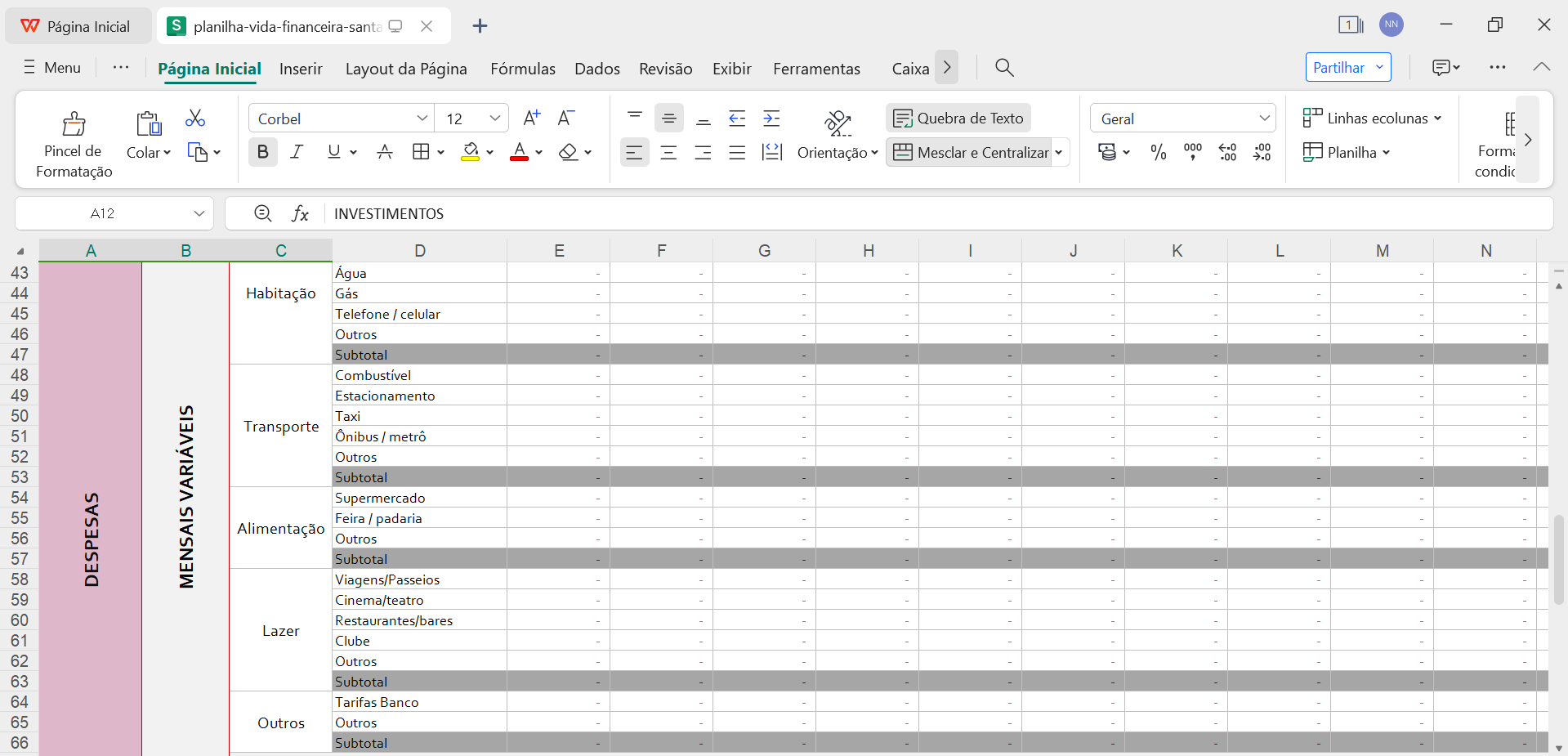Screen dimensions: 1568x756
Task: Apply italic formatting
Action: (x=297, y=152)
